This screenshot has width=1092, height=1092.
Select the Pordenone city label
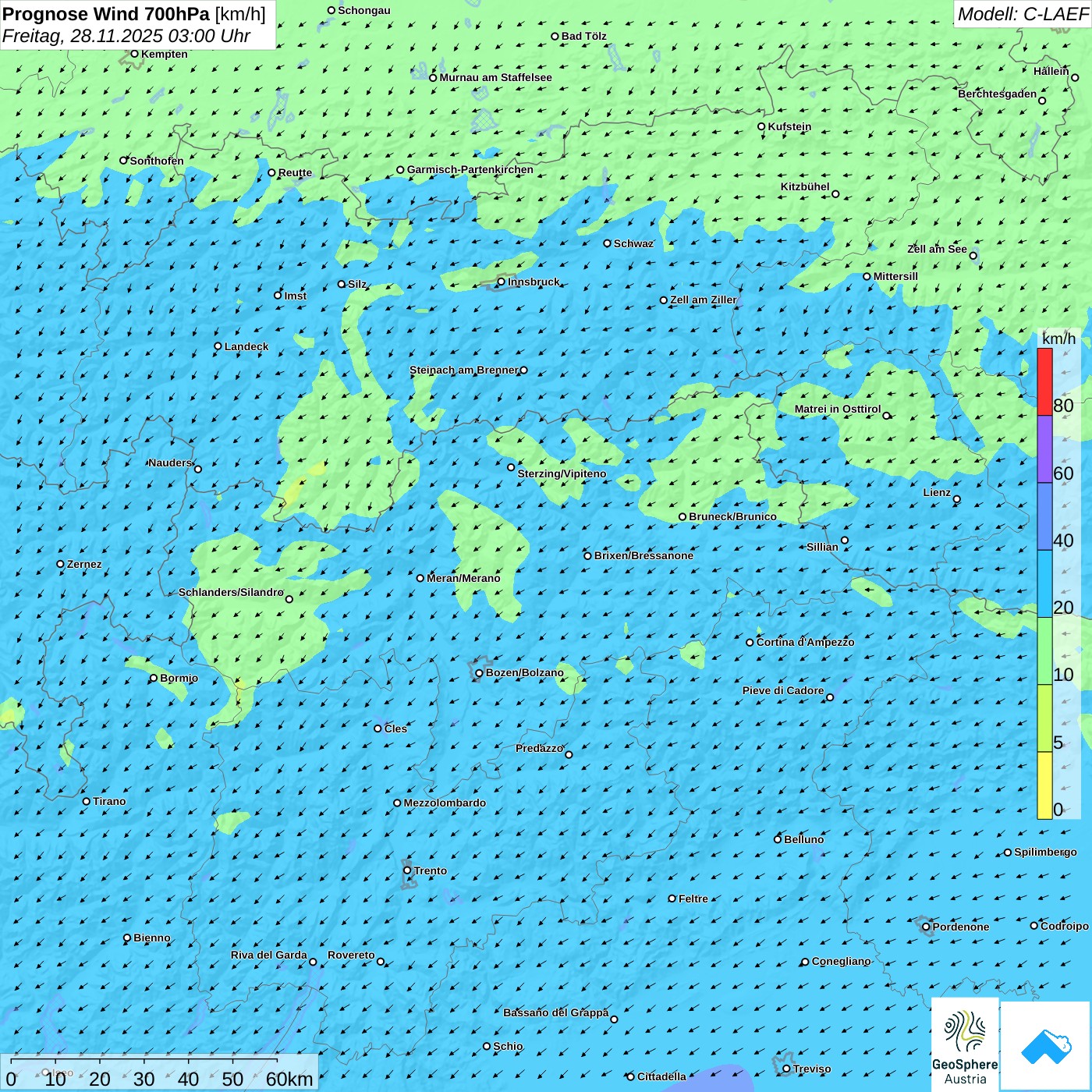(x=961, y=927)
